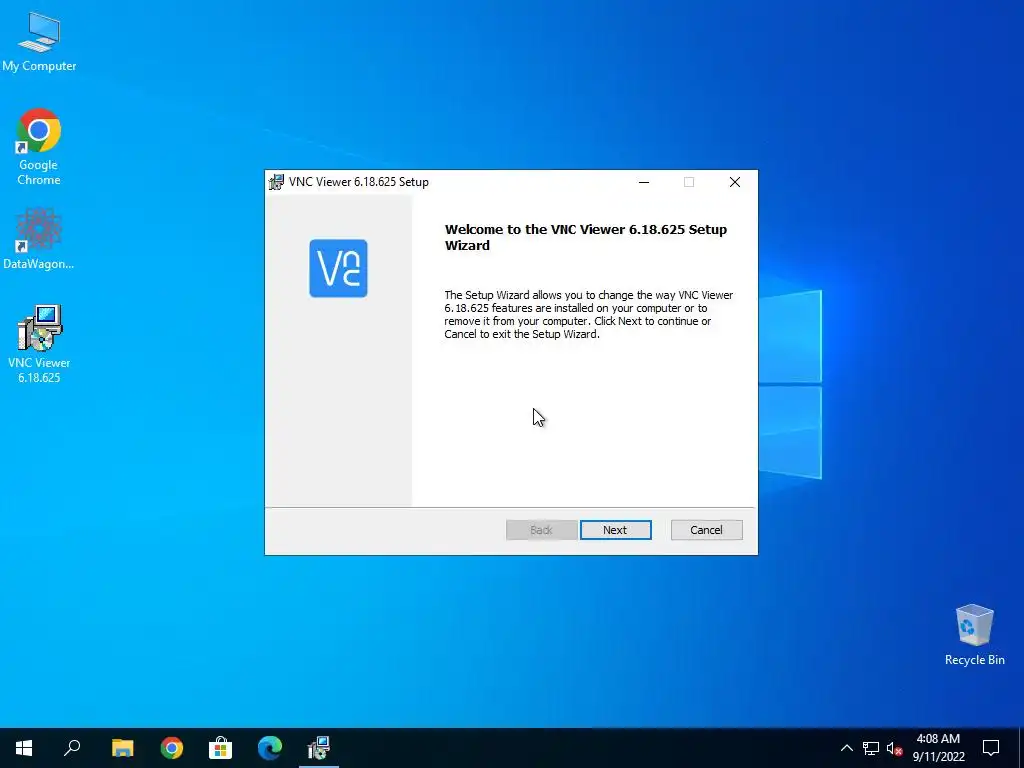The image size is (1024, 768).
Task: Click the 'The Setup Wizard allows you' paragraph
Action: point(588,315)
